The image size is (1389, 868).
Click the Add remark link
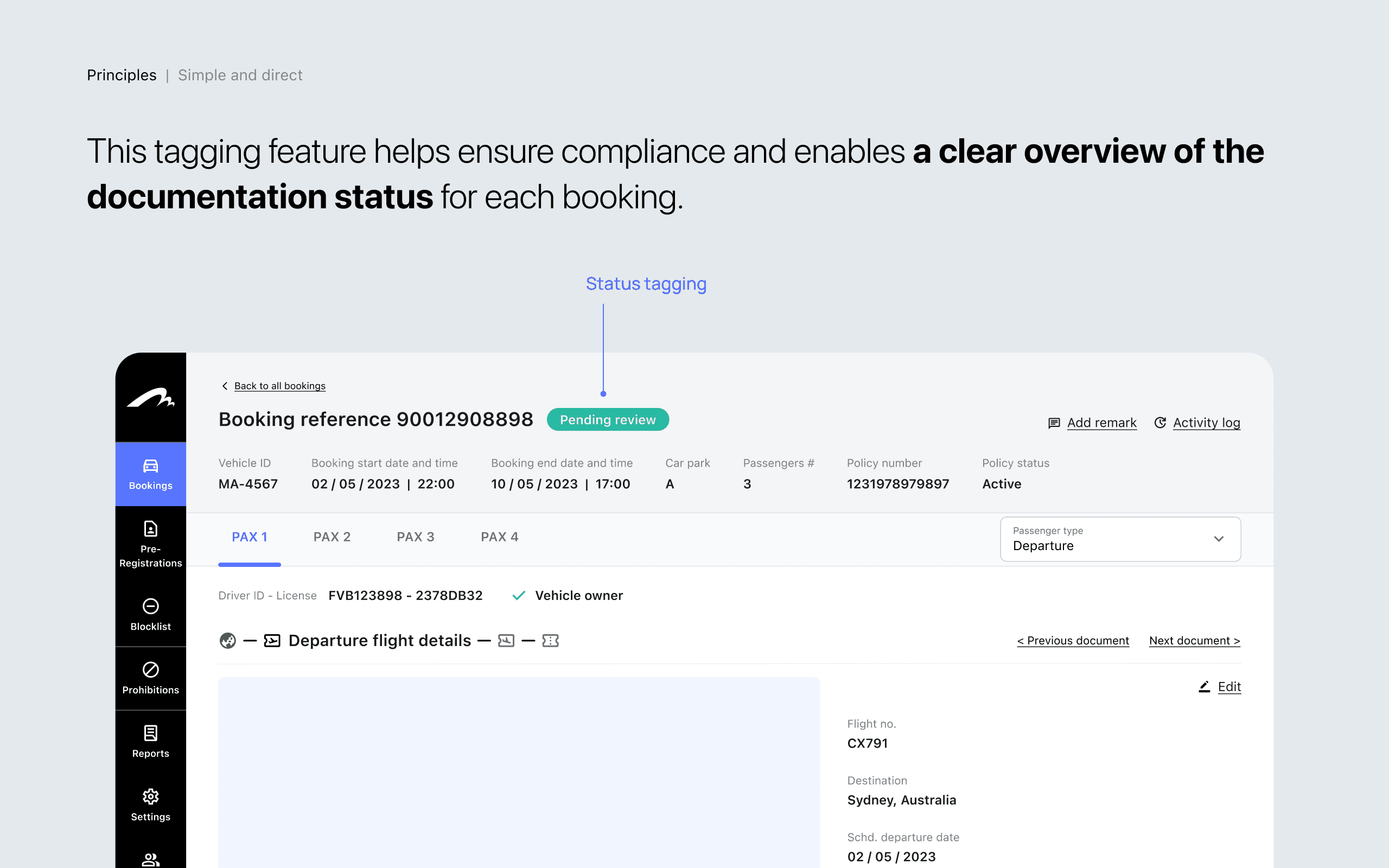[x=1101, y=423]
